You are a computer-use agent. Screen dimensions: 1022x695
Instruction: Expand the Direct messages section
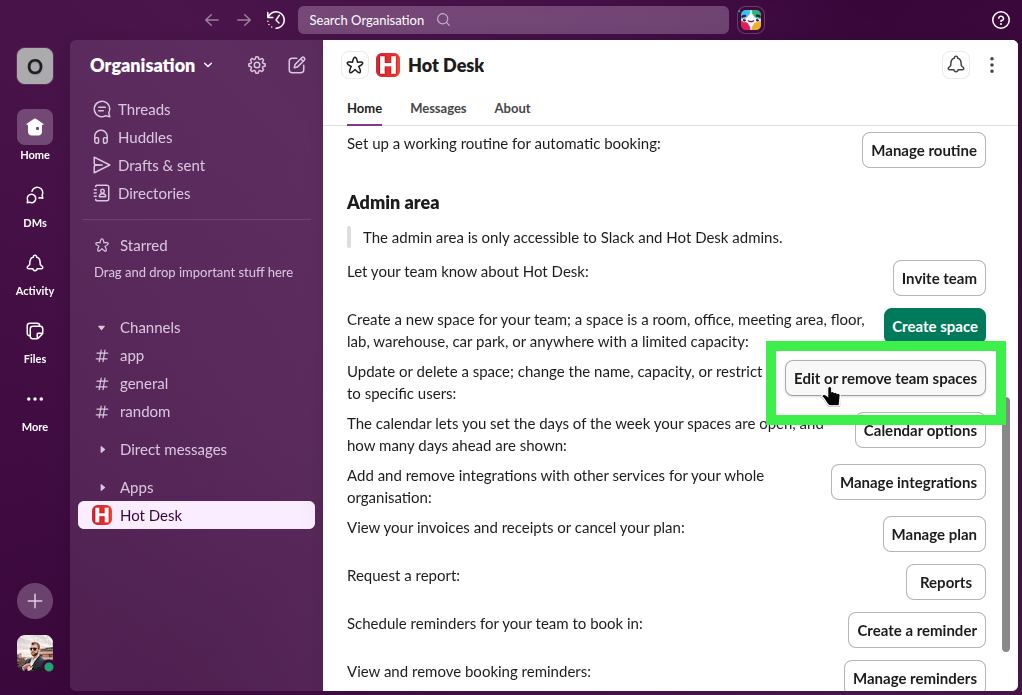(x=101, y=450)
